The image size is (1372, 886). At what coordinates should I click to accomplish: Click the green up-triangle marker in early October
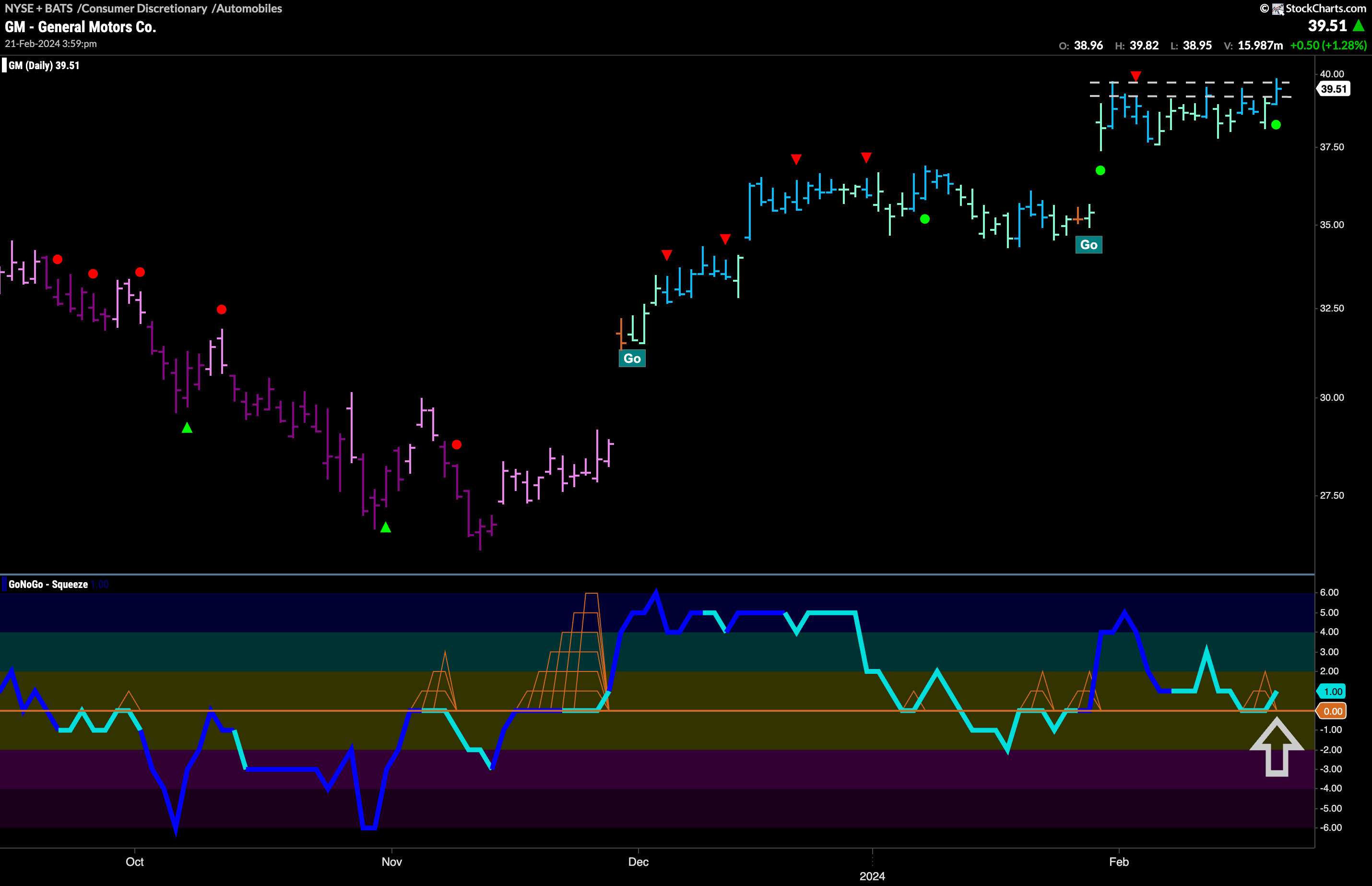tap(187, 428)
